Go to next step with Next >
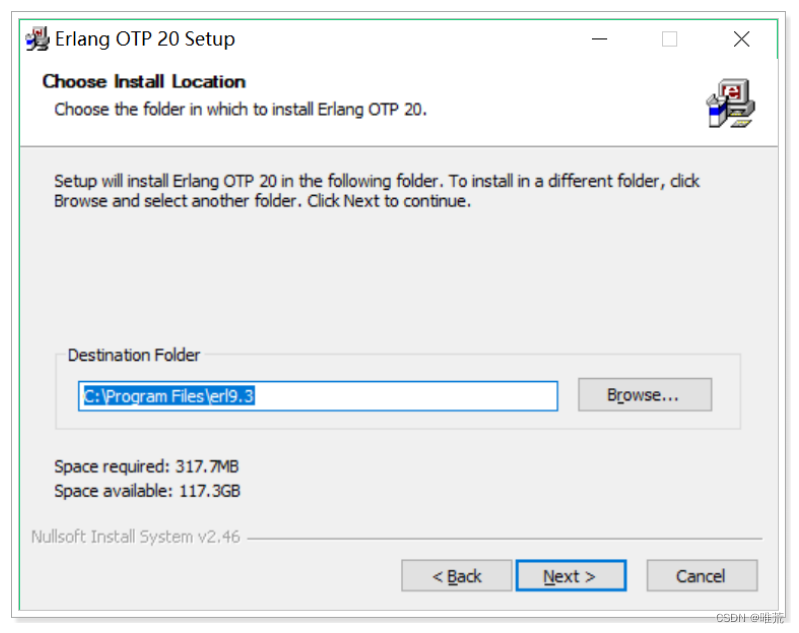 pos(571,576)
